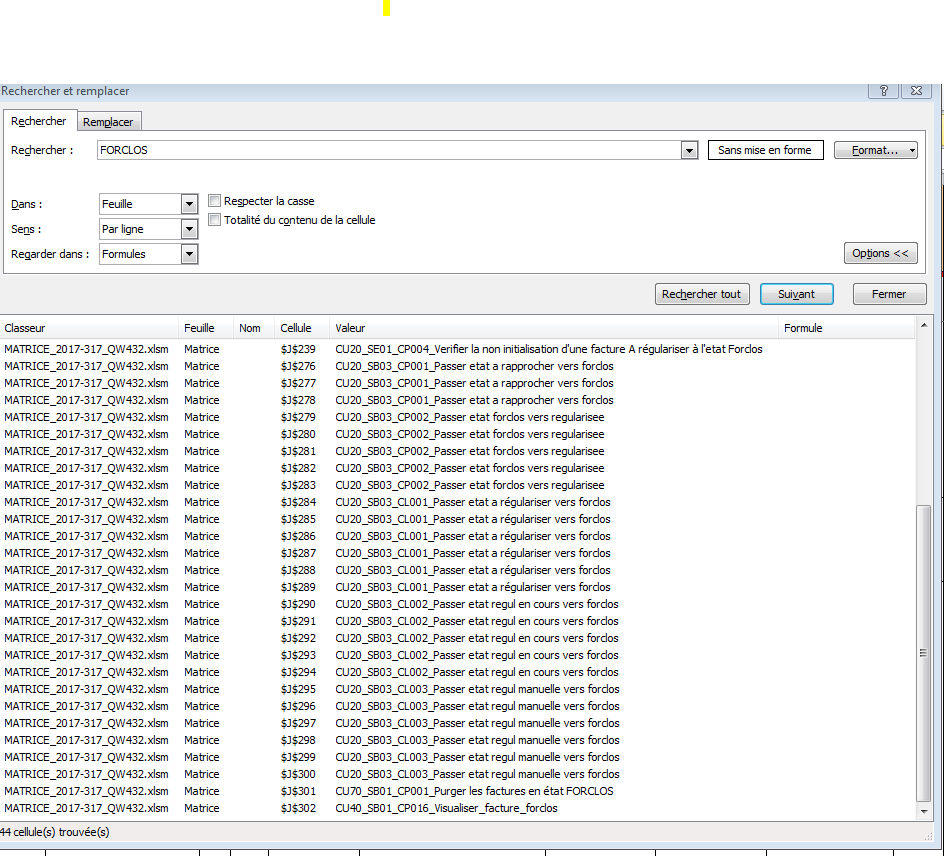Select result row for cell $J$278

458,400
